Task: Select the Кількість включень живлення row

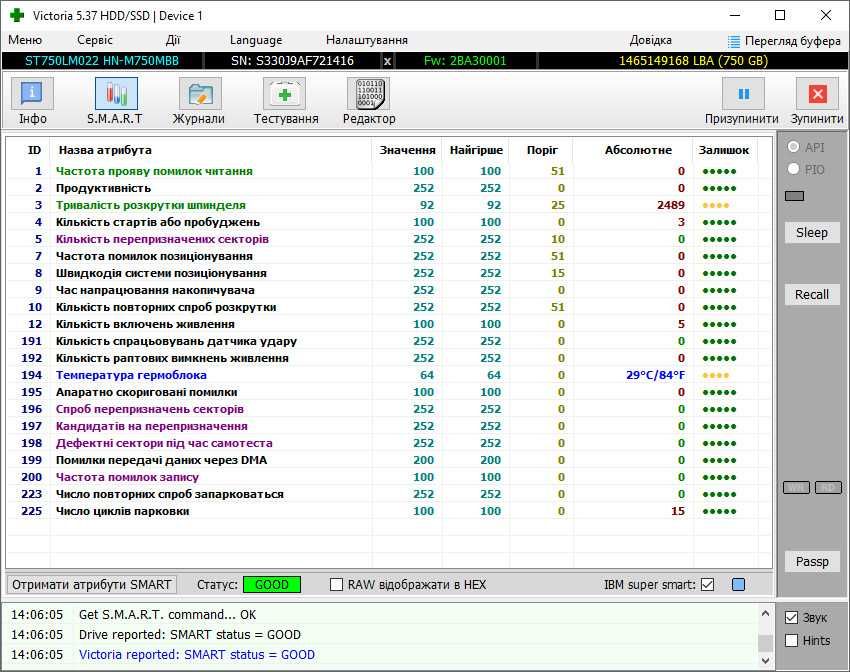Action: 389,324
